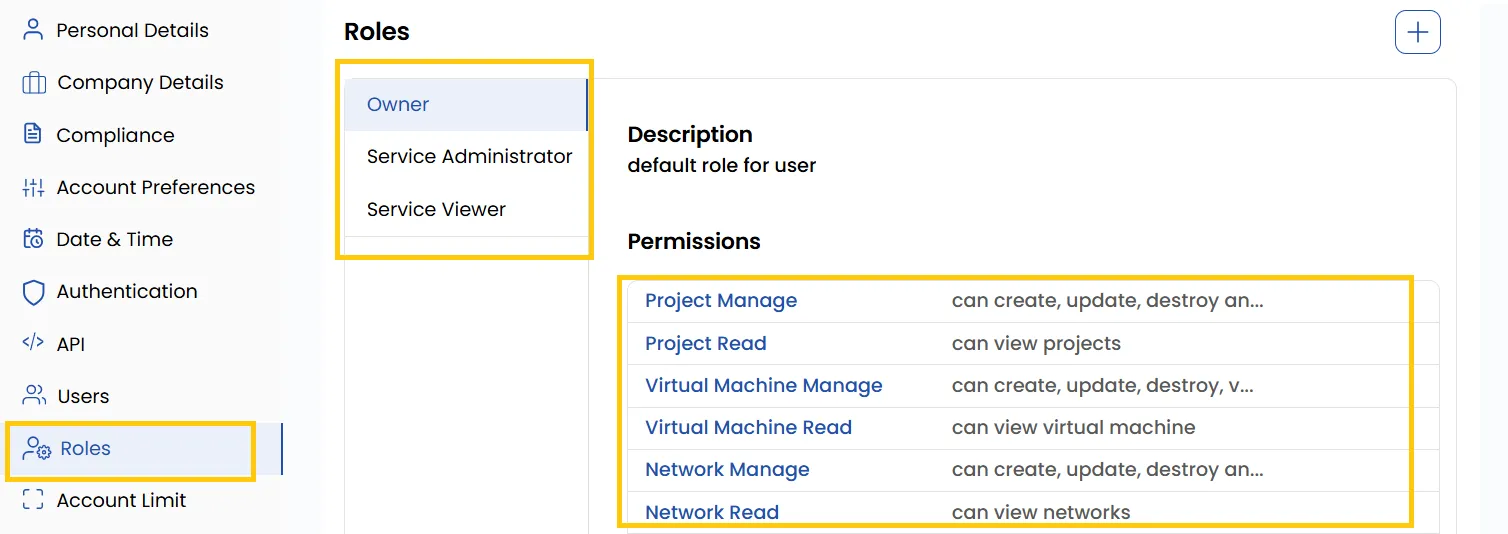Click the Description heading
1508x534 pixels.
coord(690,134)
